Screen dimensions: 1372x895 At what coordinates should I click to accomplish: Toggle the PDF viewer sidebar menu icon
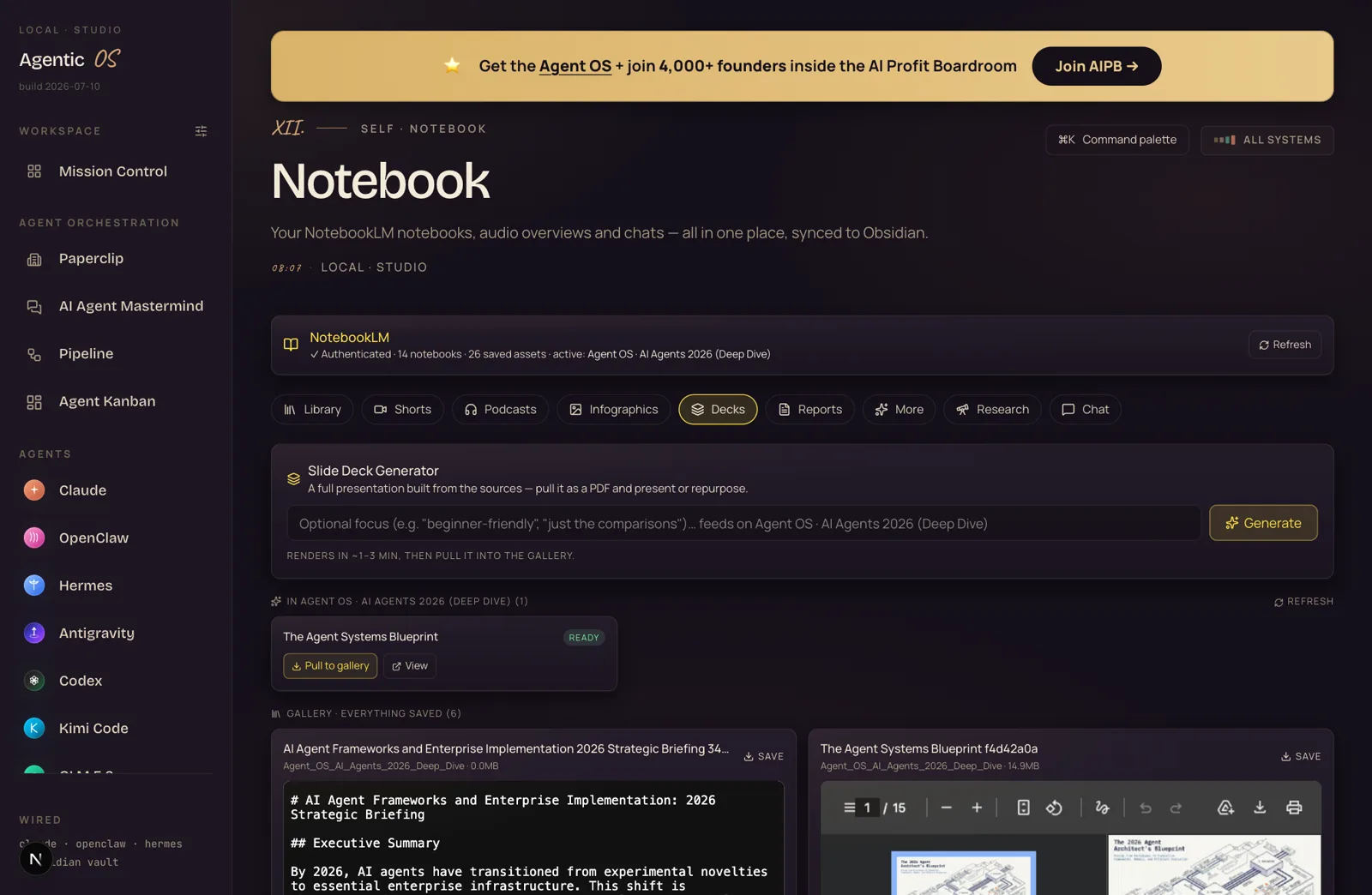pos(849,808)
